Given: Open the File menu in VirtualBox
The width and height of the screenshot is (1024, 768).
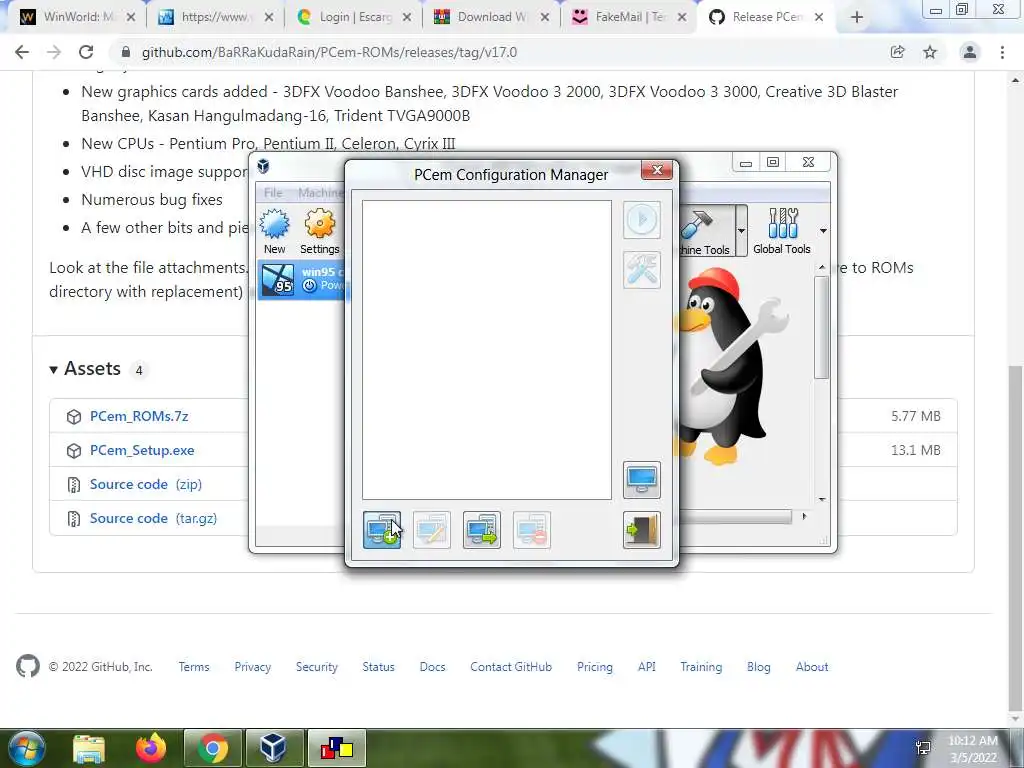Looking at the screenshot, I should point(273,193).
